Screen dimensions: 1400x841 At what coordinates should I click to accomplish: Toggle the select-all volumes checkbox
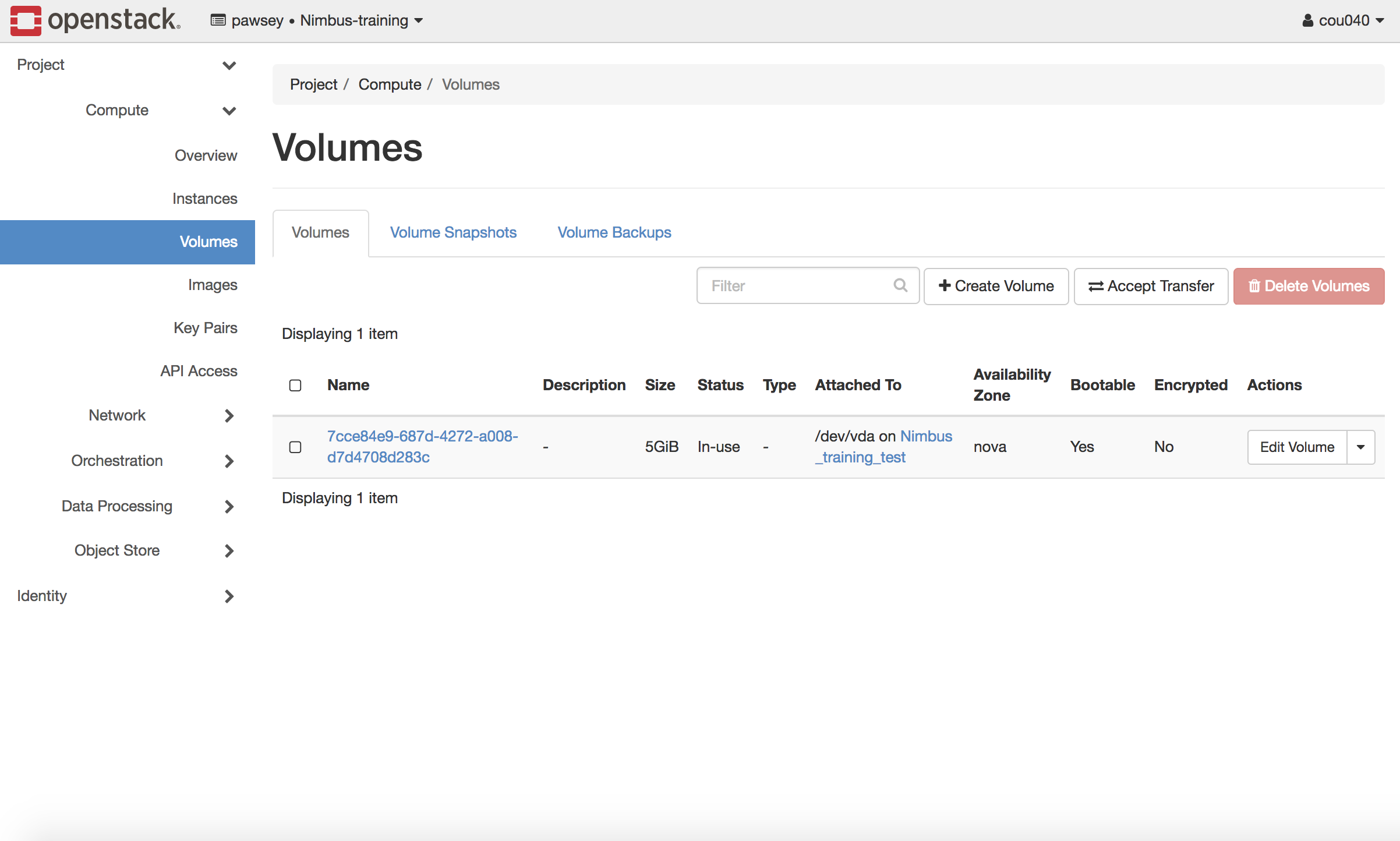click(295, 384)
